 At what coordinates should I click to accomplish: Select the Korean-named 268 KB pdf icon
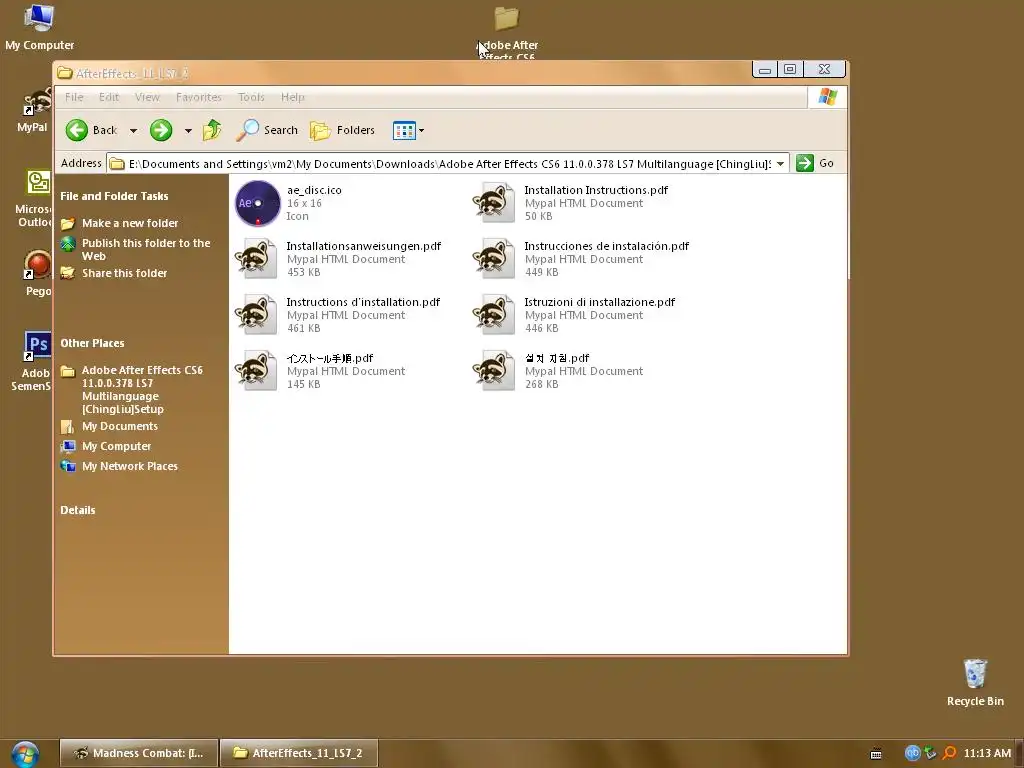pos(494,371)
